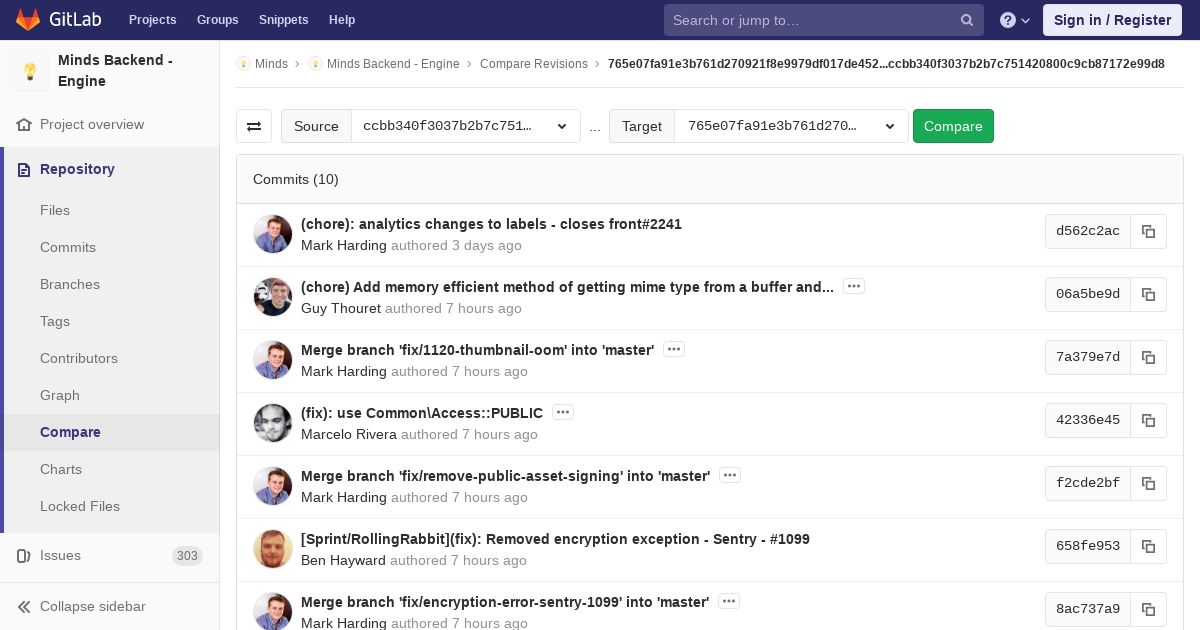Copy commit SHA 06a5be9d
Screen dimensions: 1200x630
(x=1148, y=294)
